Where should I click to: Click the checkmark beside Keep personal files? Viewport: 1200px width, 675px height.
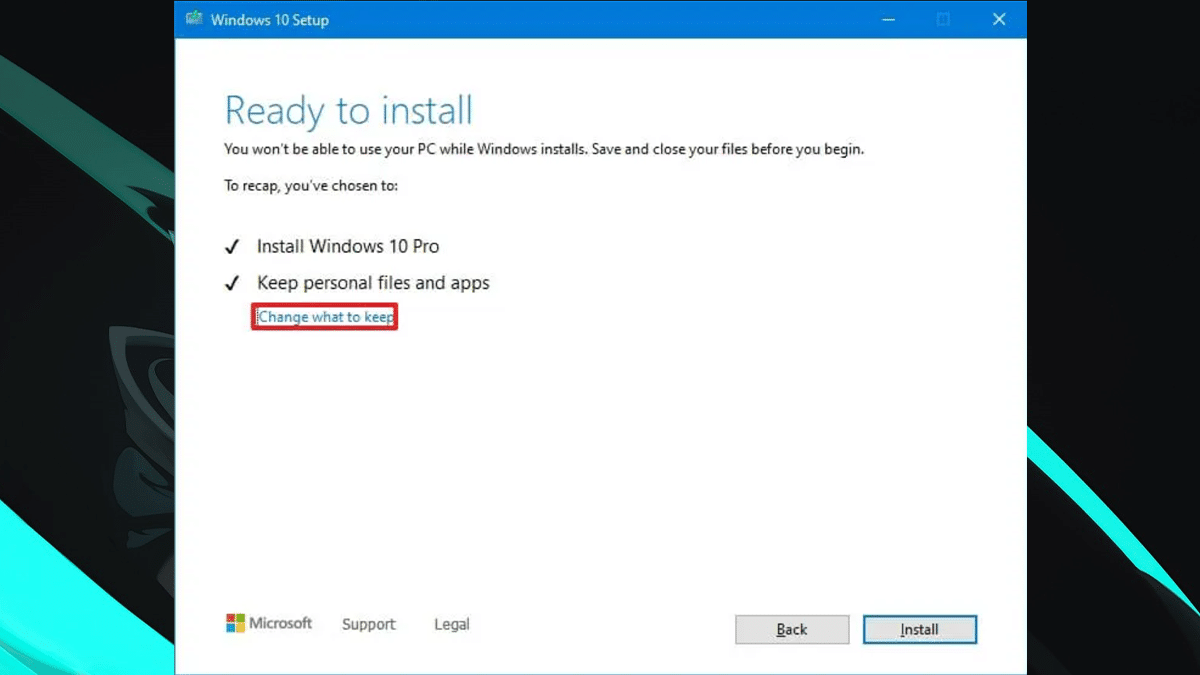232,284
